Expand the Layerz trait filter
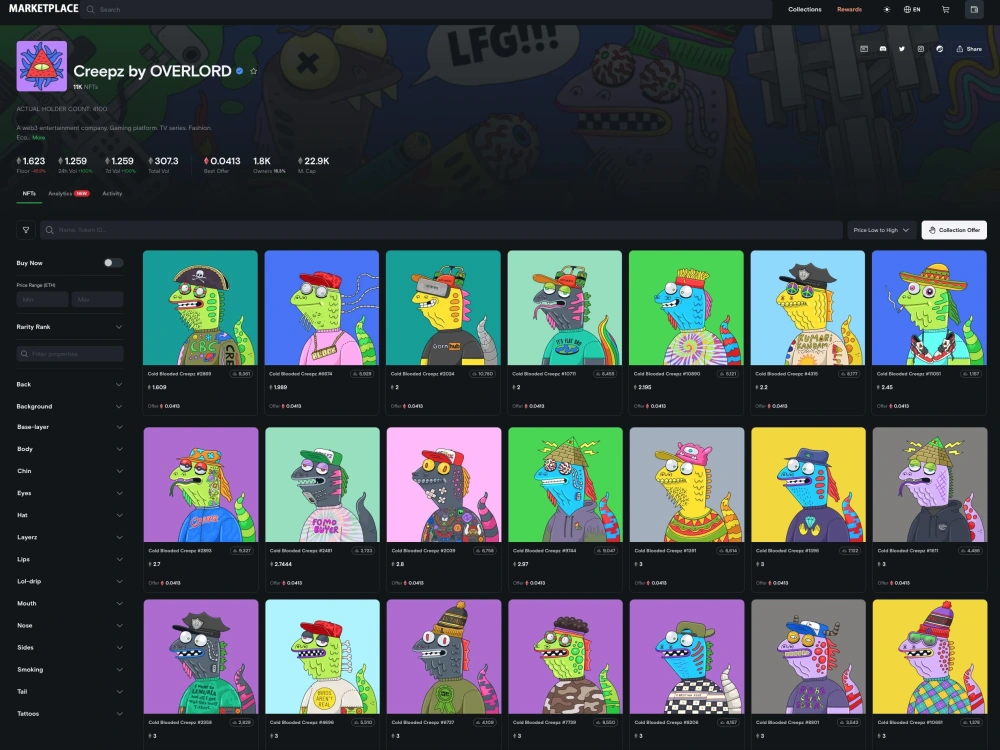Viewport: 1000px width, 750px height. tap(69, 538)
